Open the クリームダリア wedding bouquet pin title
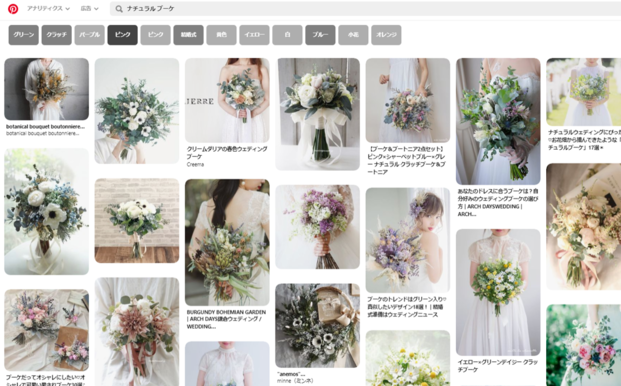 pyautogui.click(x=227, y=153)
